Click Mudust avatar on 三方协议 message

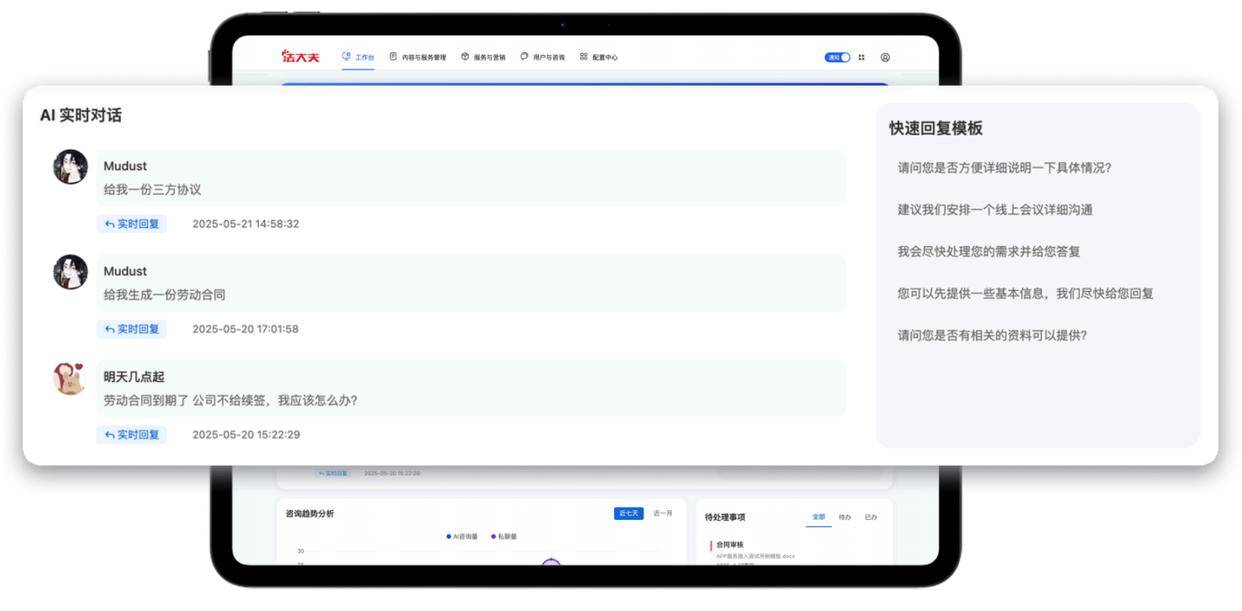pyautogui.click(x=70, y=167)
